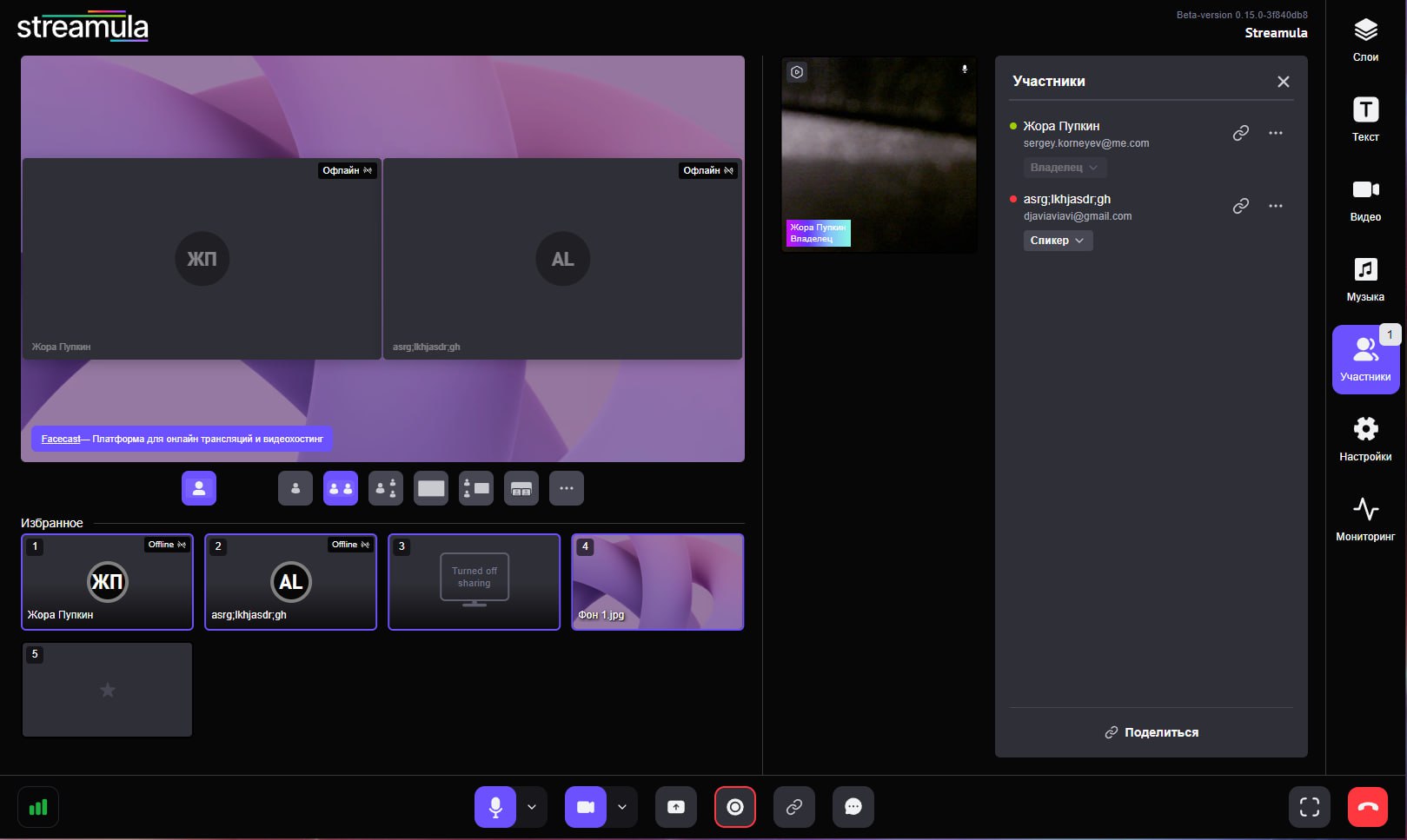Switch to the Участники sidebar tab
The height and width of the screenshot is (840, 1407).
pyautogui.click(x=1365, y=359)
